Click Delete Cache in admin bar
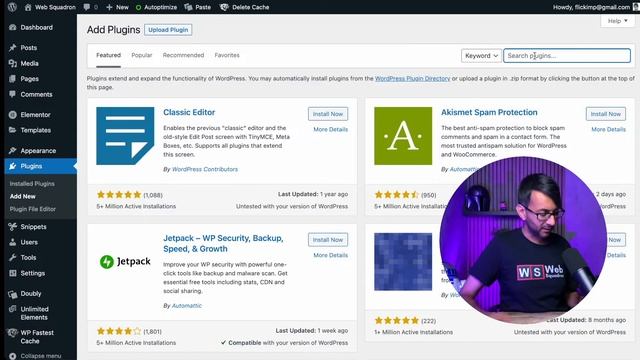 pos(244,7)
